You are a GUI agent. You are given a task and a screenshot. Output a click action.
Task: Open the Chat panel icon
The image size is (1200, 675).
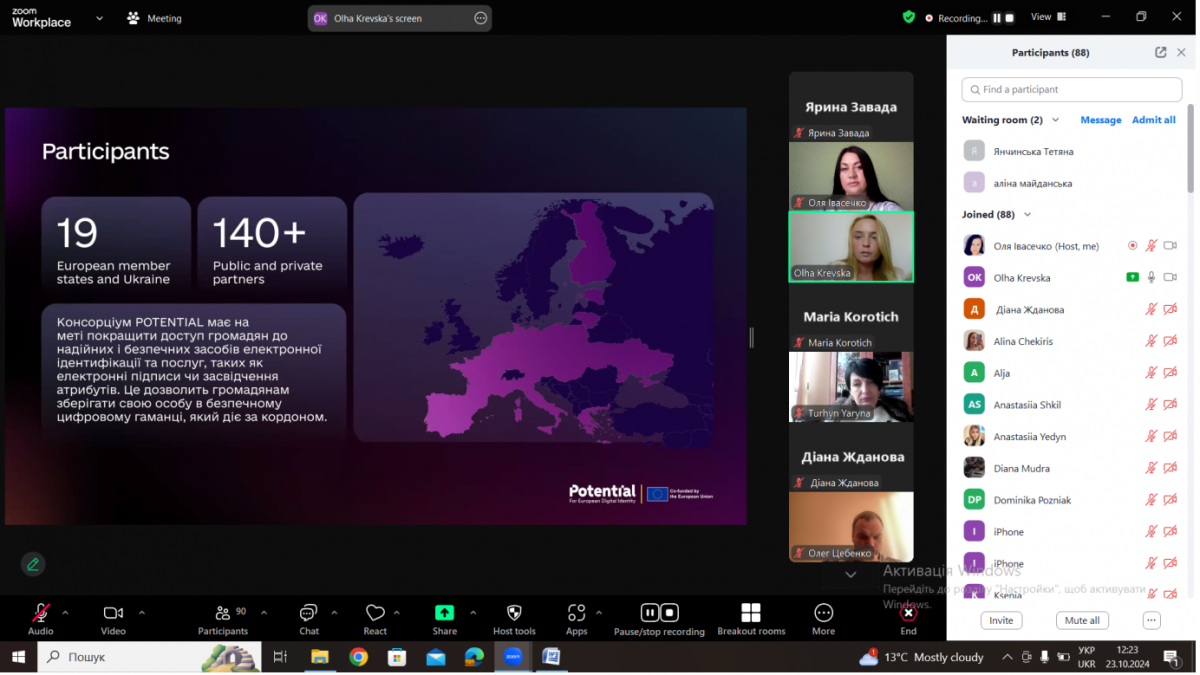(x=308, y=613)
